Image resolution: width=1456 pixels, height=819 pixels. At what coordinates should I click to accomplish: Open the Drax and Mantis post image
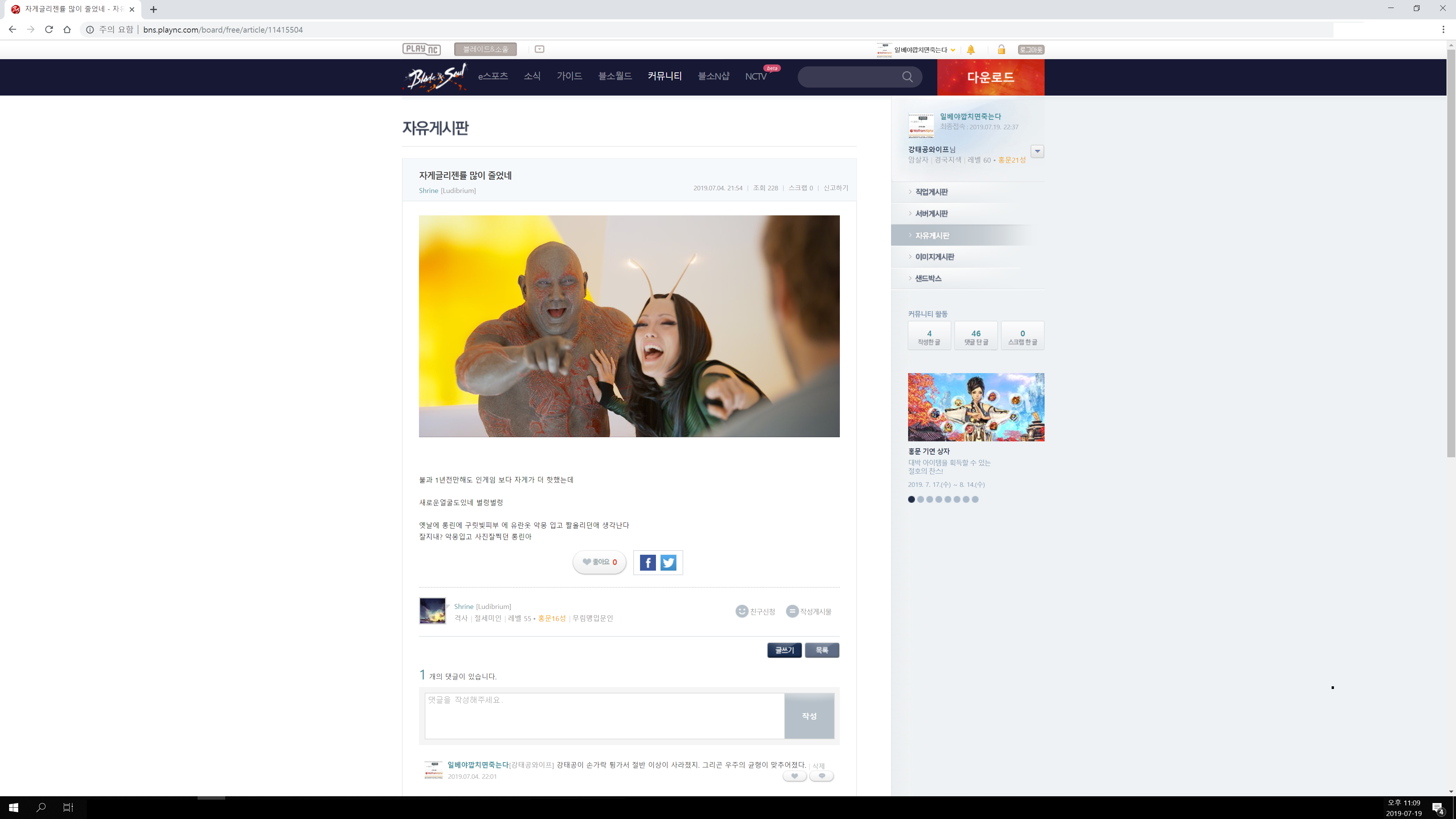(629, 326)
